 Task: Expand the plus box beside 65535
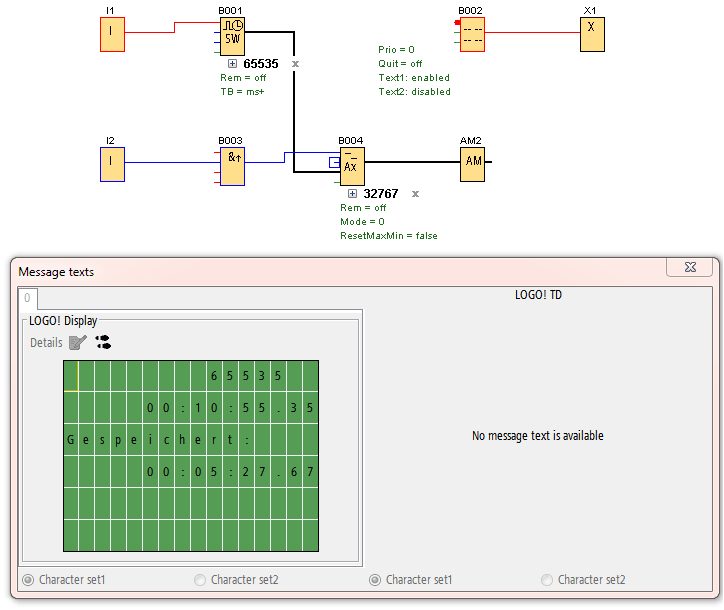(232, 63)
